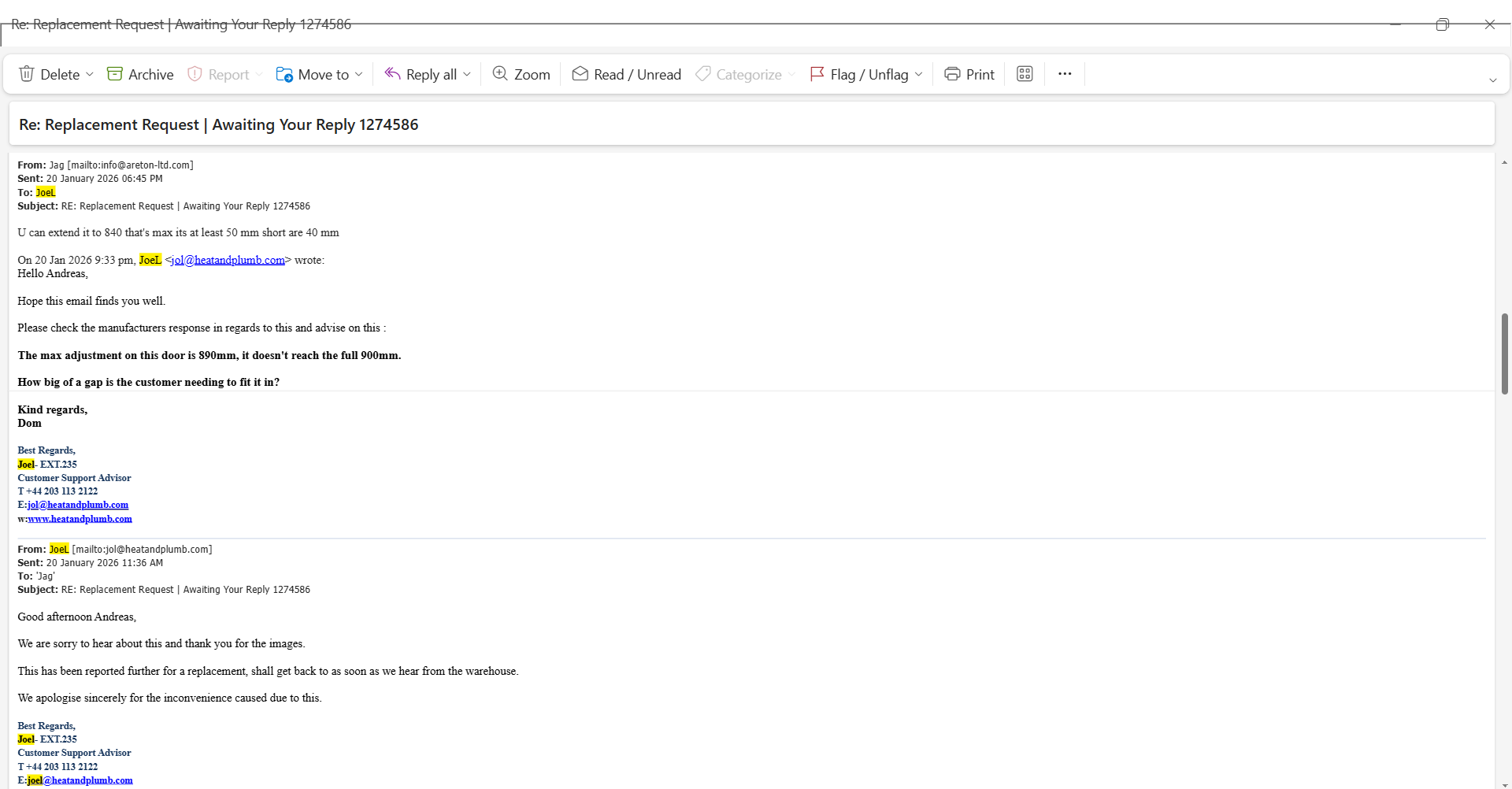
Task: Archive this email message
Action: (140, 74)
